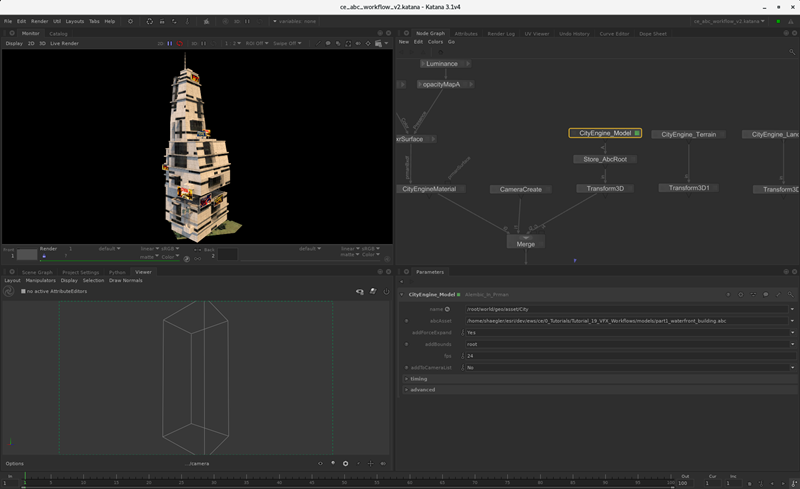Toggle the no active AttributeEditors checkbox

23,291
